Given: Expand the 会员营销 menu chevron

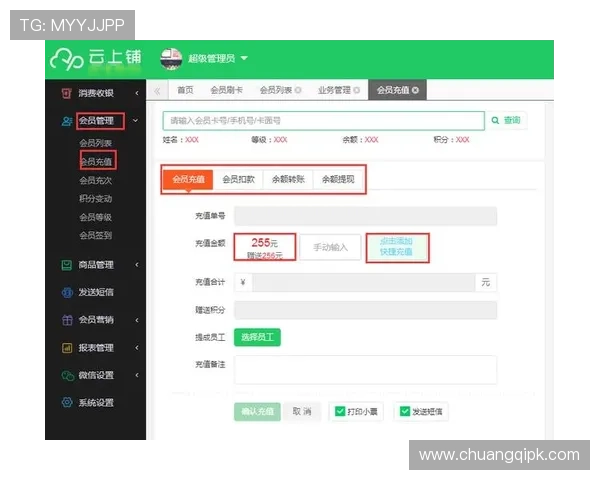Looking at the screenshot, I should tap(137, 320).
